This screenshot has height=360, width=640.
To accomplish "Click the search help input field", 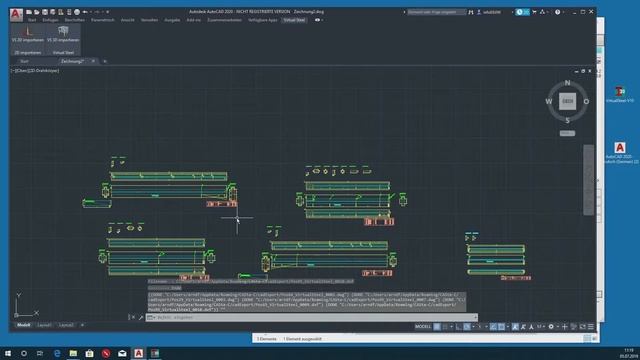I will 436,12.
